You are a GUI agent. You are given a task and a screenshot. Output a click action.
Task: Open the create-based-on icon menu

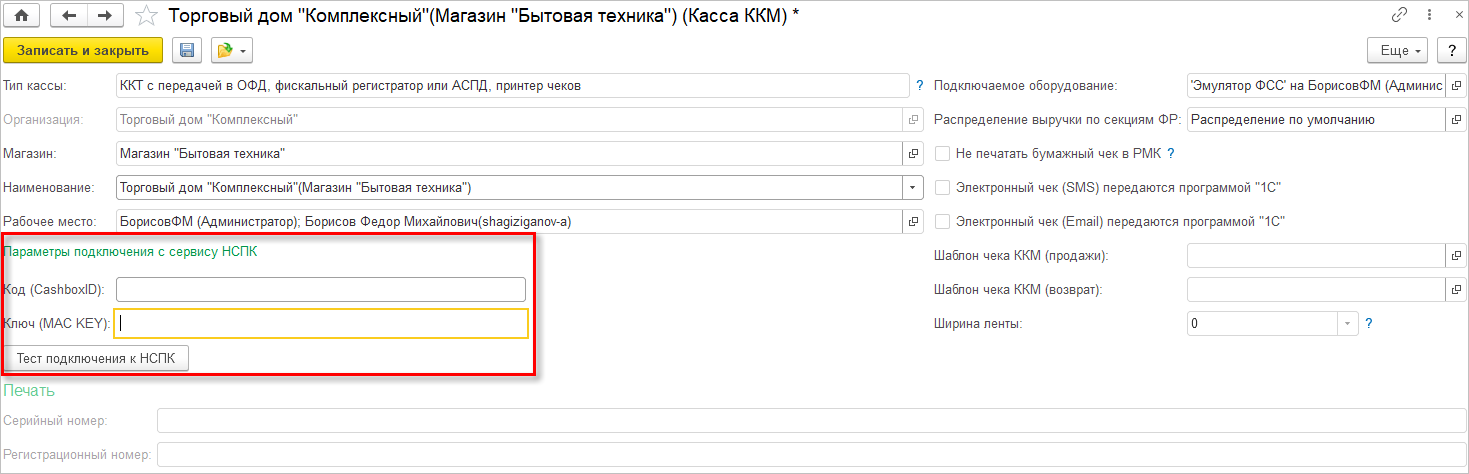(231, 50)
